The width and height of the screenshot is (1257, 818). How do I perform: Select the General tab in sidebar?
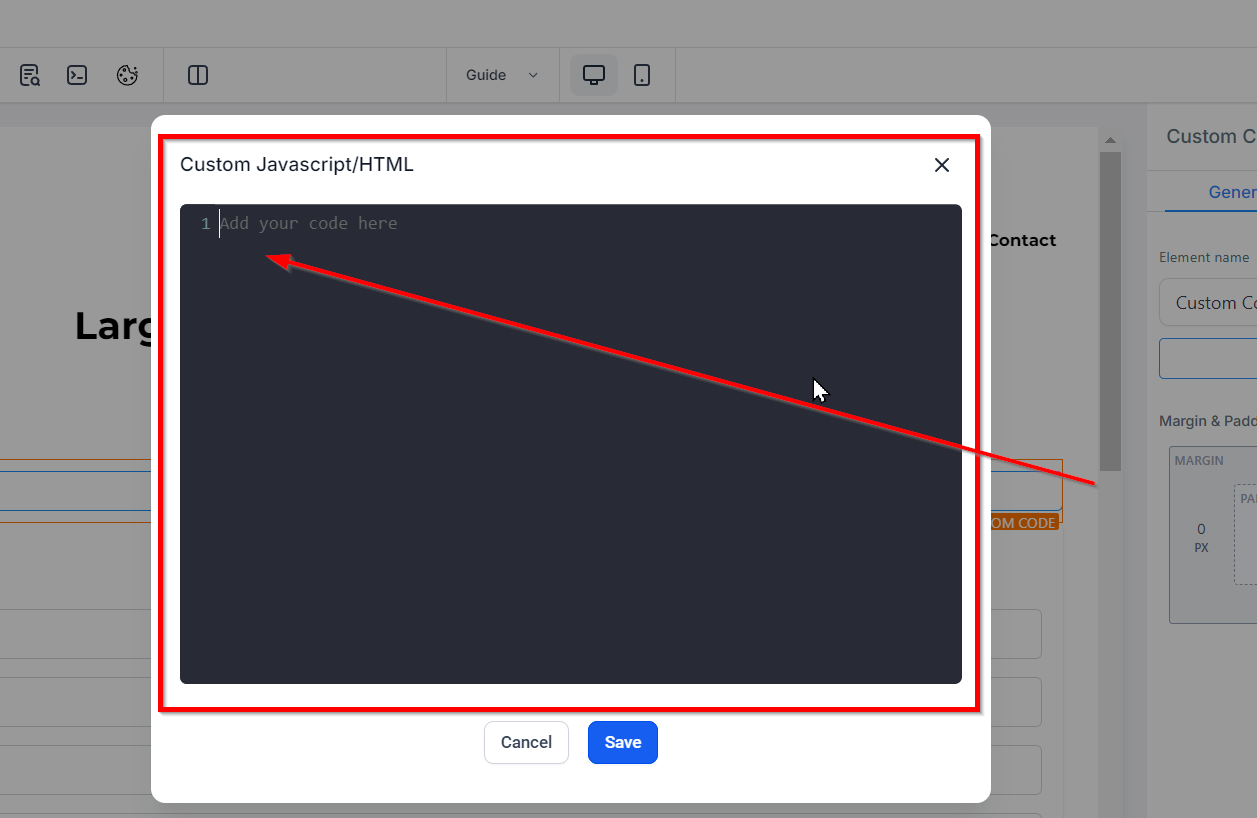coord(1231,192)
